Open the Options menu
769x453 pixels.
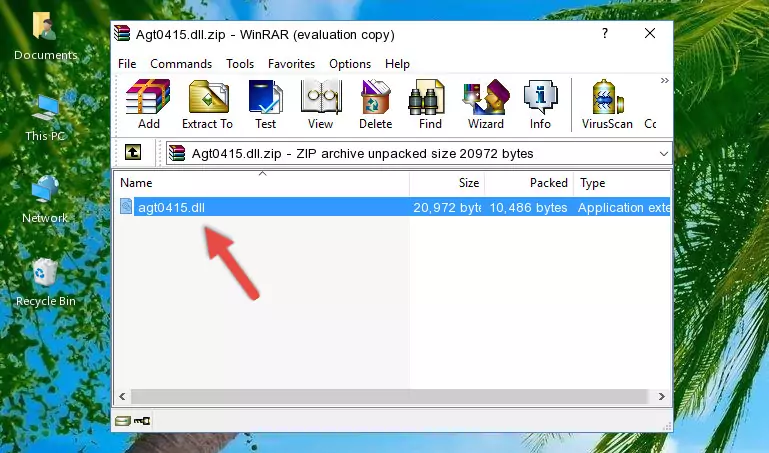(x=350, y=64)
